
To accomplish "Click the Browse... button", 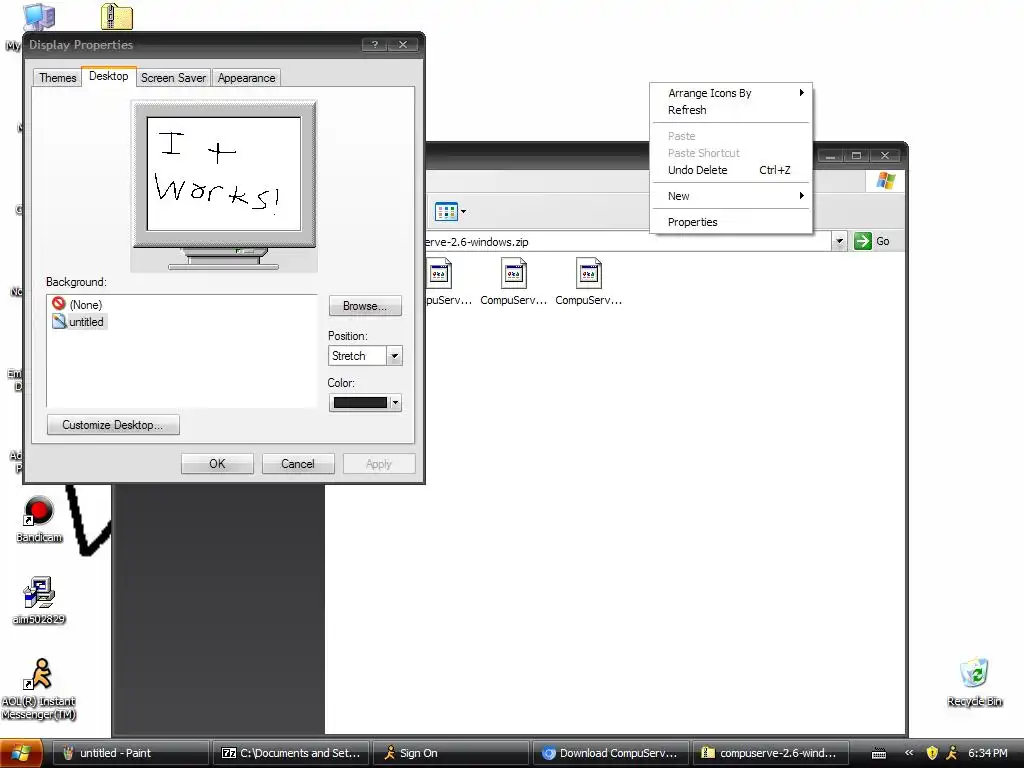I will tap(364, 306).
